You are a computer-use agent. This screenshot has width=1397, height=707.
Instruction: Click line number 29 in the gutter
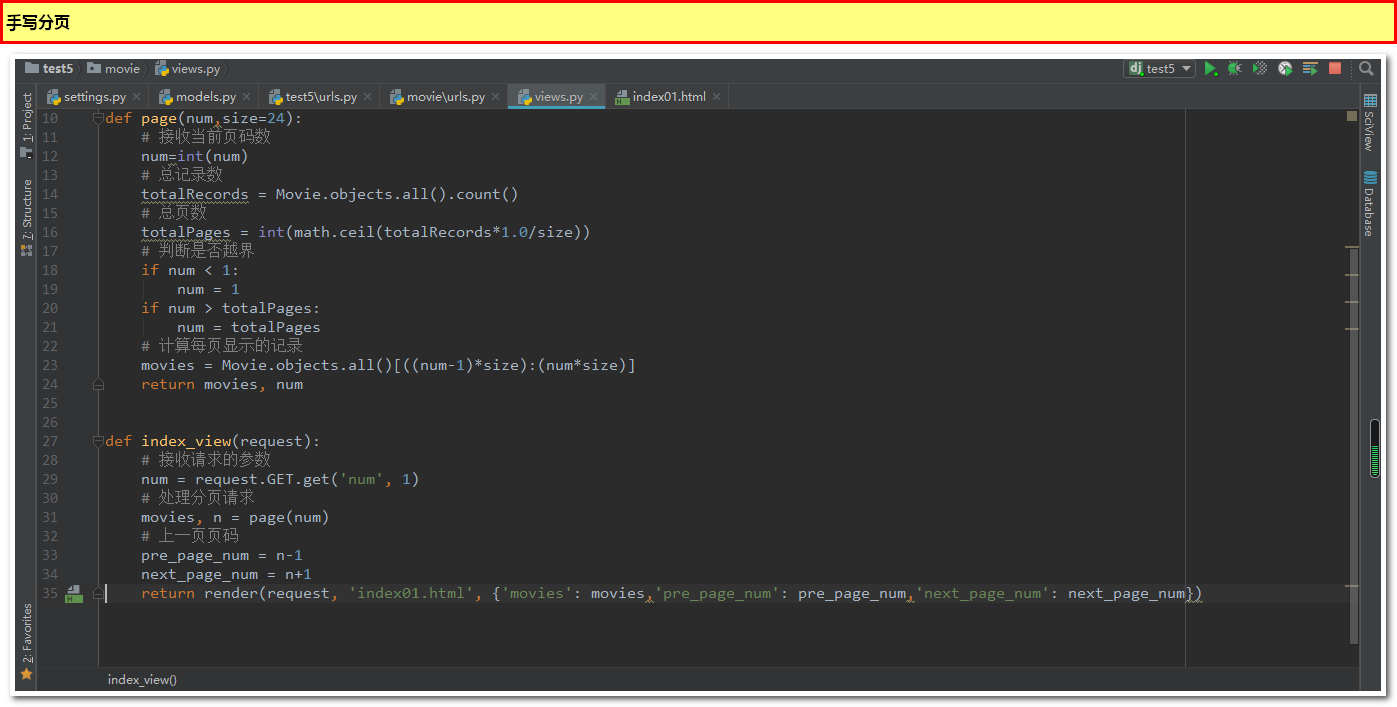(x=50, y=479)
